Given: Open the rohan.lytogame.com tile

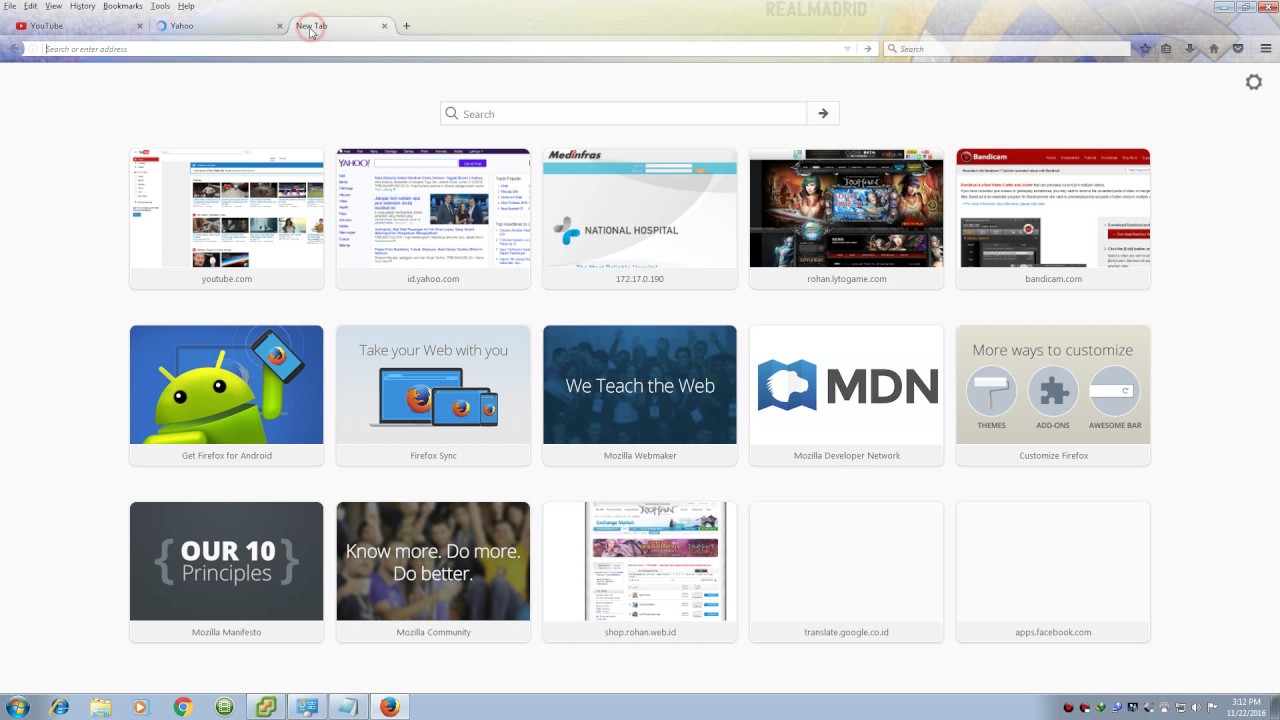Looking at the screenshot, I should pyautogui.click(x=847, y=219).
